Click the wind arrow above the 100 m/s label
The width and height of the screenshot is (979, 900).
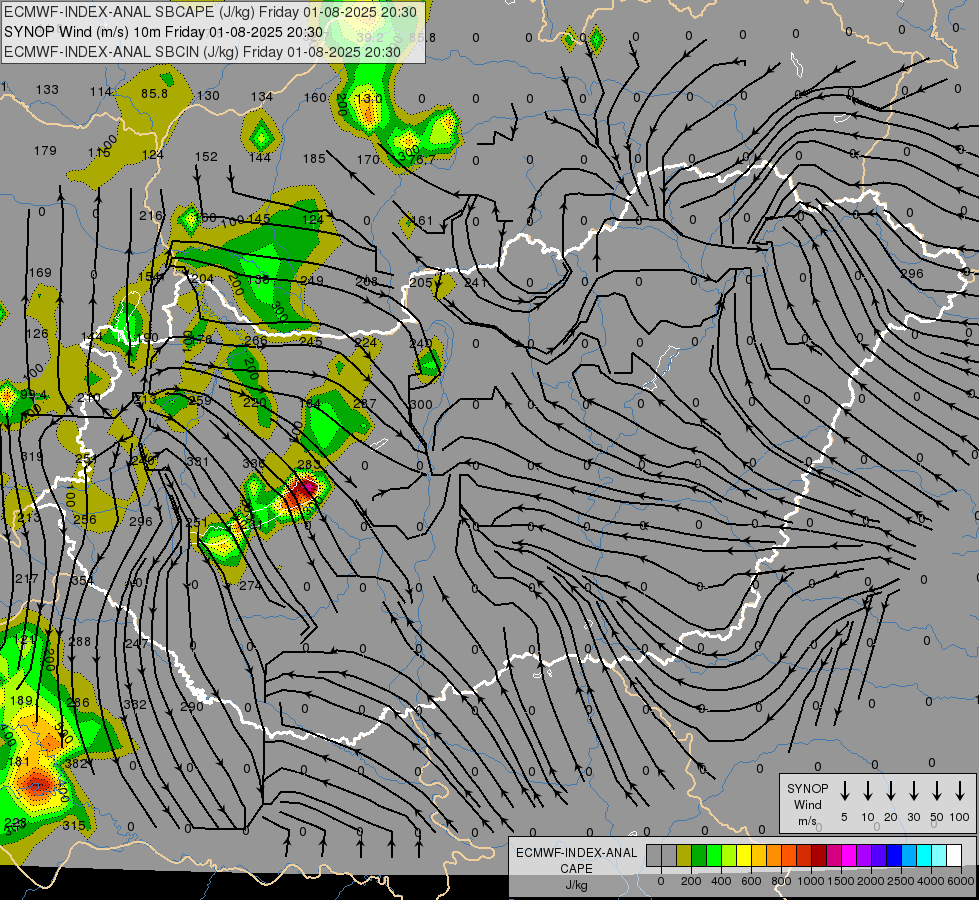click(x=960, y=790)
